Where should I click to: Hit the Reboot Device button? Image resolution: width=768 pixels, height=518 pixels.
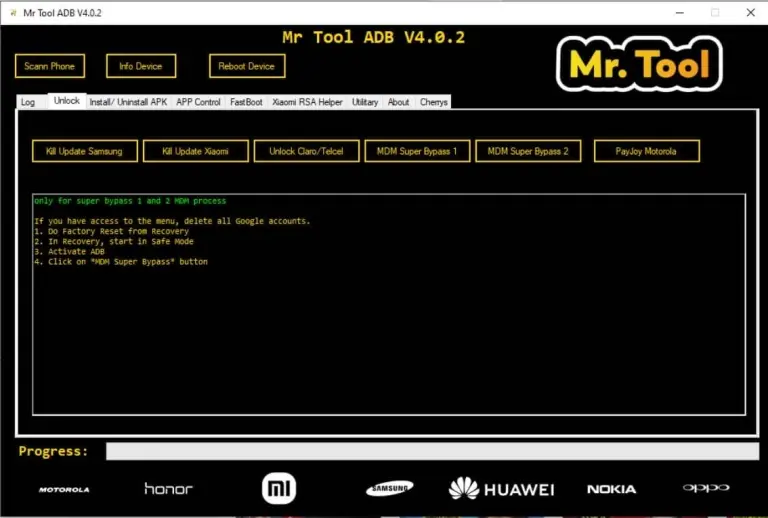[x=247, y=66]
